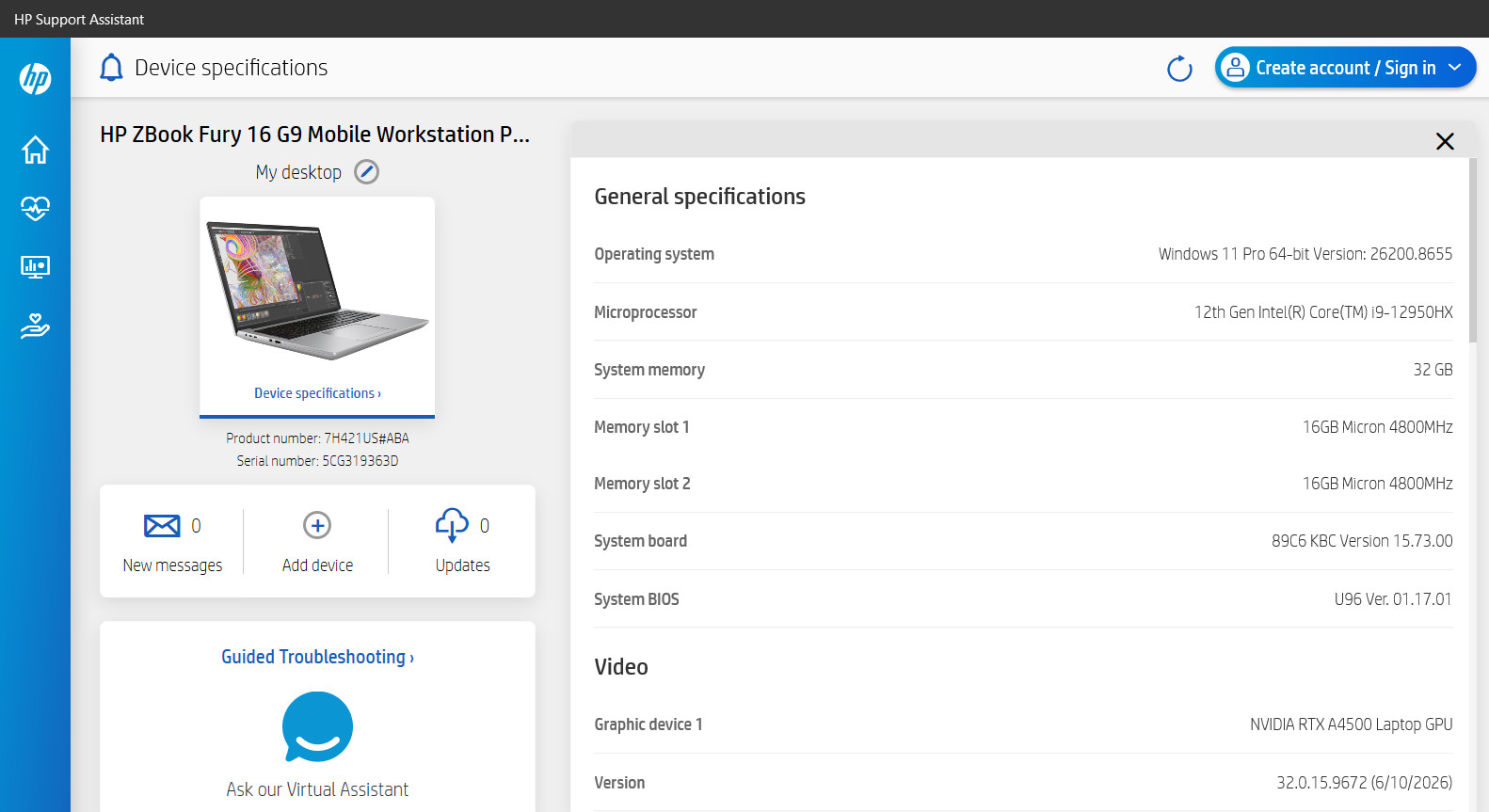This screenshot has height=812, width=1489.
Task: Click the New messages label
Action: pyautogui.click(x=172, y=565)
